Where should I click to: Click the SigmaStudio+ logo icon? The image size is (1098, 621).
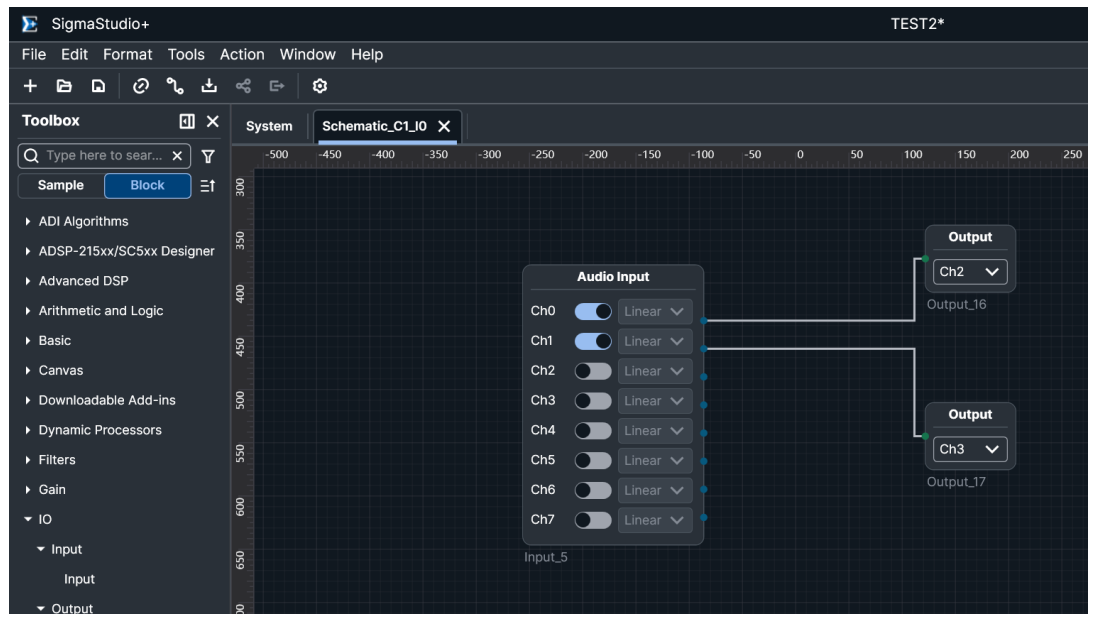(x=29, y=24)
